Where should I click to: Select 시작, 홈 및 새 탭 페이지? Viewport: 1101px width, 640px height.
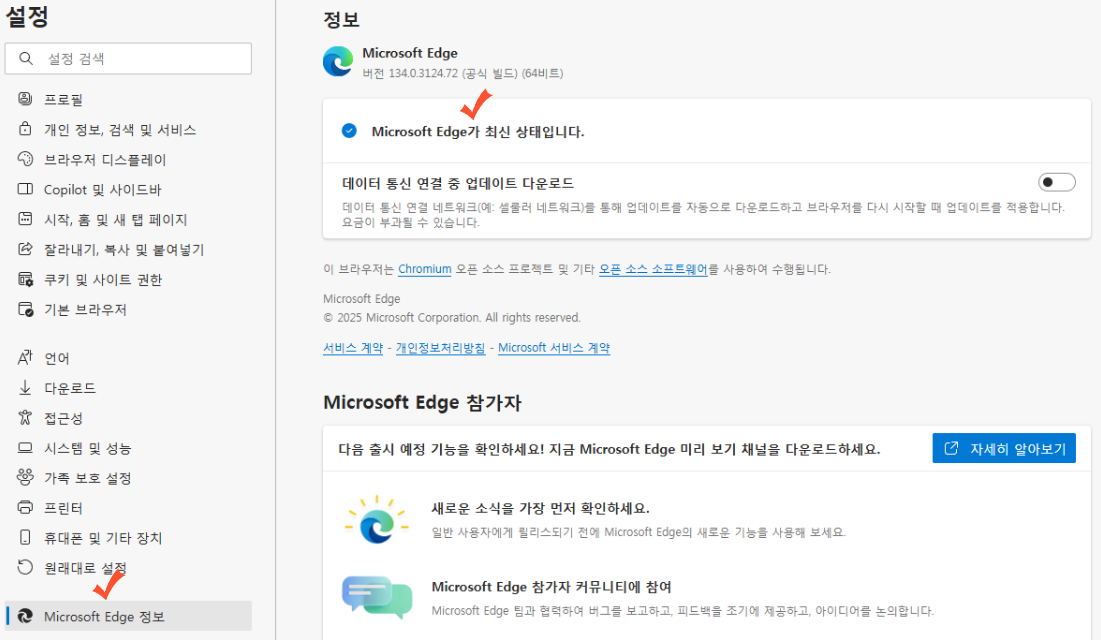pos(116,220)
